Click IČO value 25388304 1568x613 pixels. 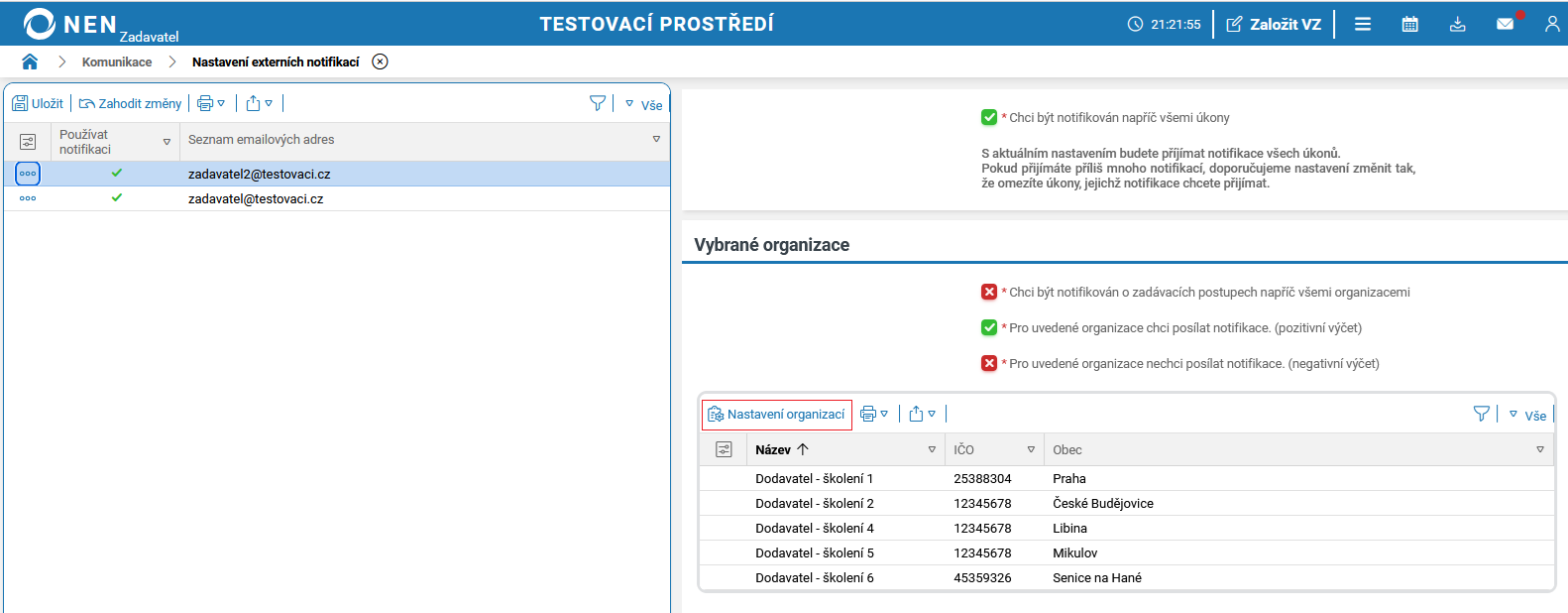982,478
